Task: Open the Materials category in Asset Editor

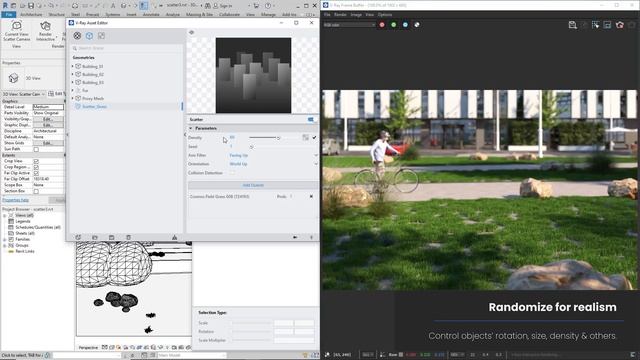Action: tap(77, 36)
